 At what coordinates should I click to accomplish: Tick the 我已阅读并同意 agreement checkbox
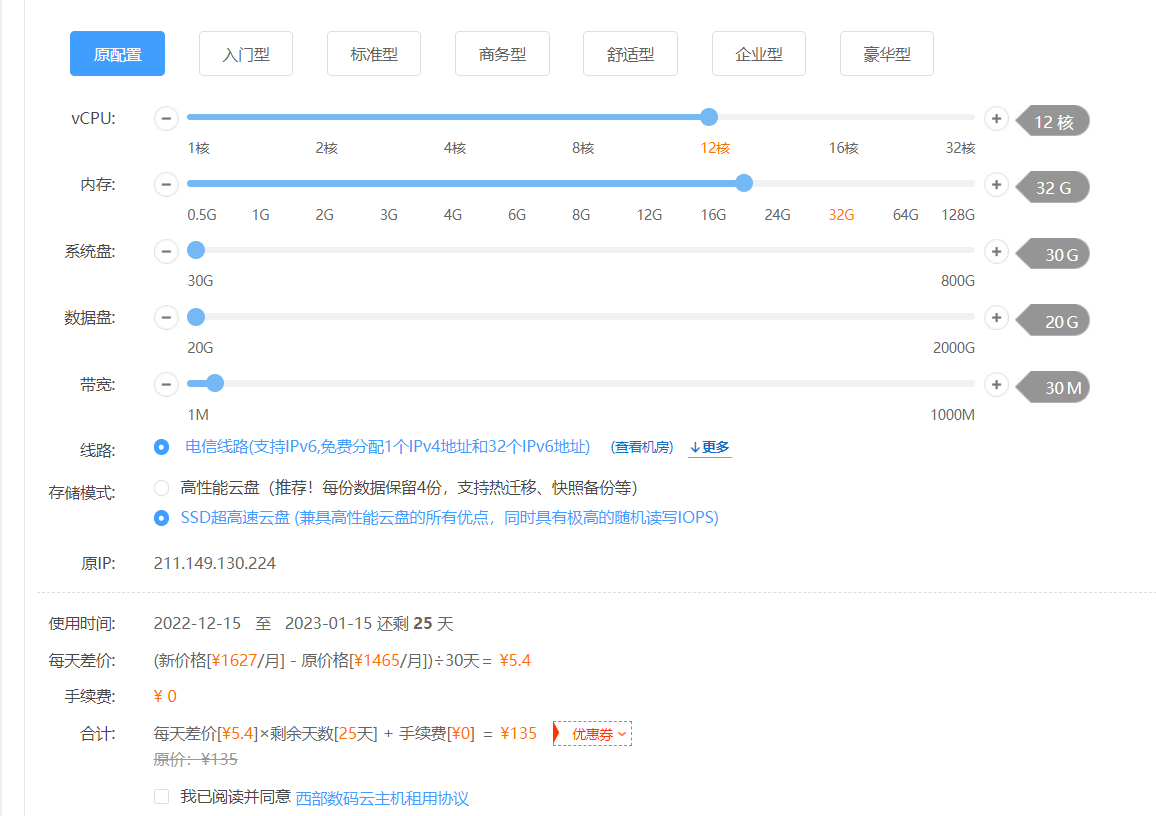tap(162, 797)
